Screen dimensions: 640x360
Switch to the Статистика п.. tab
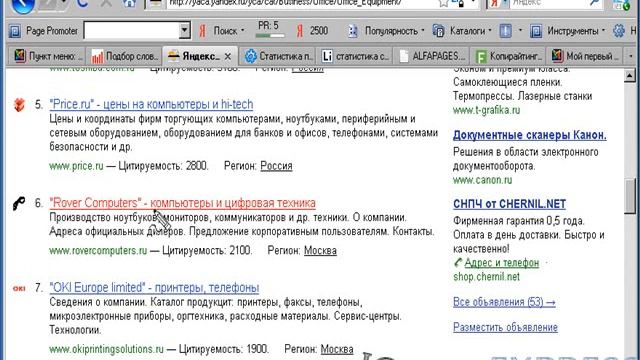[x=279, y=56]
